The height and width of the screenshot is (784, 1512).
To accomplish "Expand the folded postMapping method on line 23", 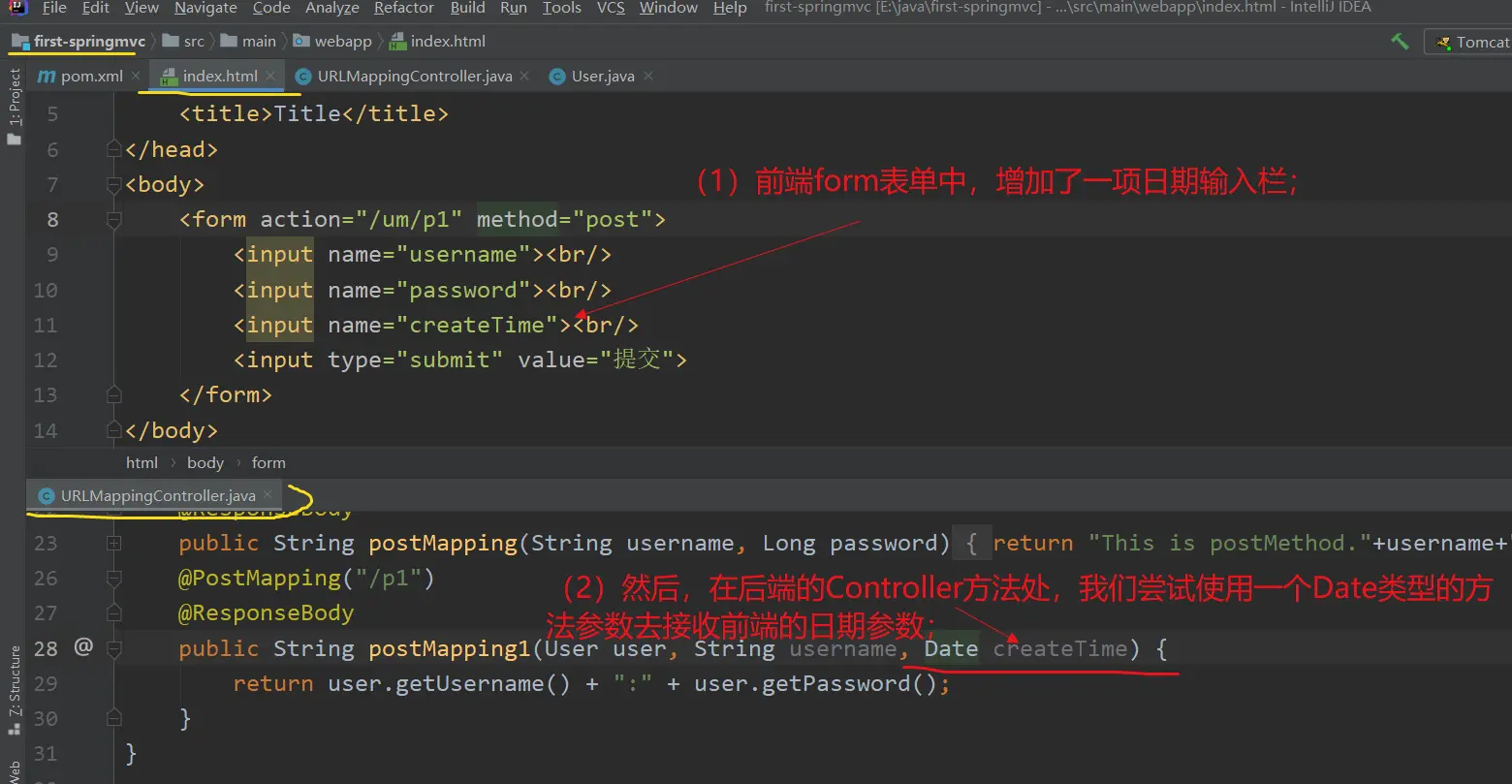I will [x=114, y=543].
